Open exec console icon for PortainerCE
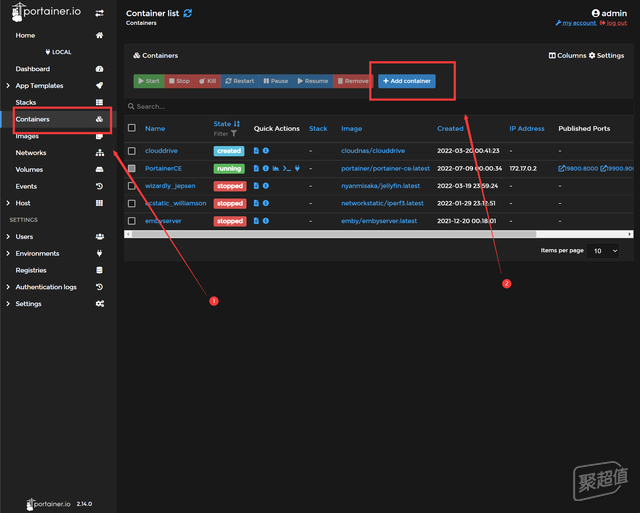 pyautogui.click(x=287, y=168)
